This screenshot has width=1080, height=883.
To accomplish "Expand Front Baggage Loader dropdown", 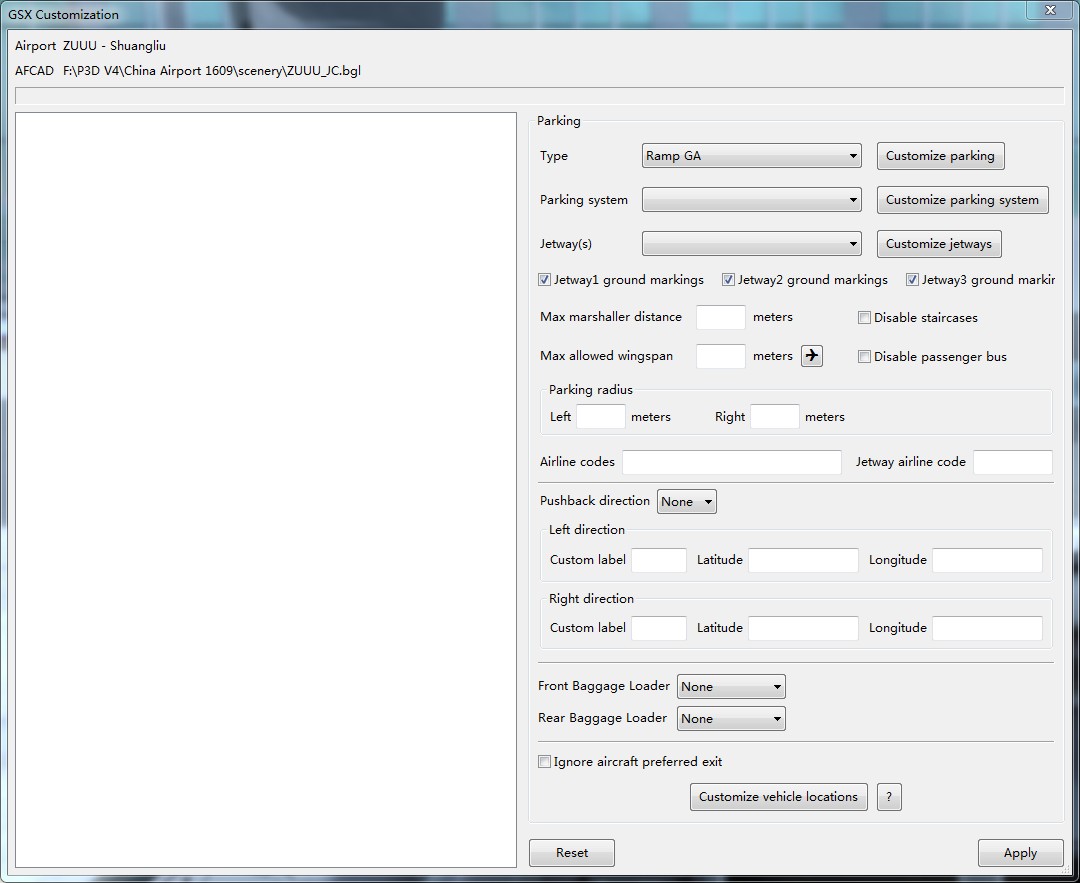I will click(x=731, y=687).
